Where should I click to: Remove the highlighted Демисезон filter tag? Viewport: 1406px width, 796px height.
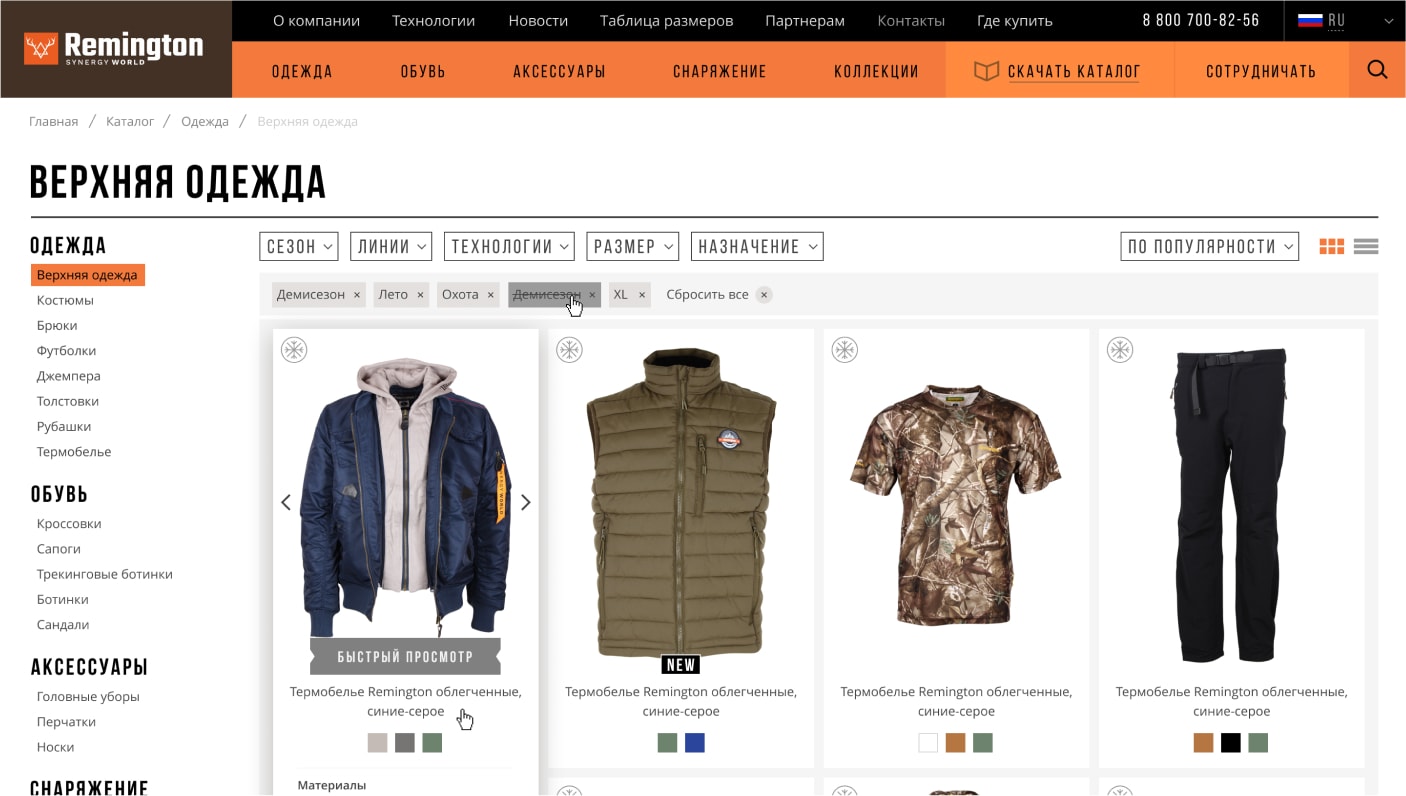pos(592,295)
